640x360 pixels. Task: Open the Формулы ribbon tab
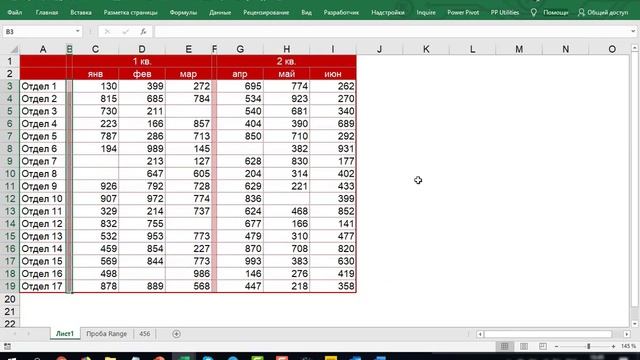(183, 12)
